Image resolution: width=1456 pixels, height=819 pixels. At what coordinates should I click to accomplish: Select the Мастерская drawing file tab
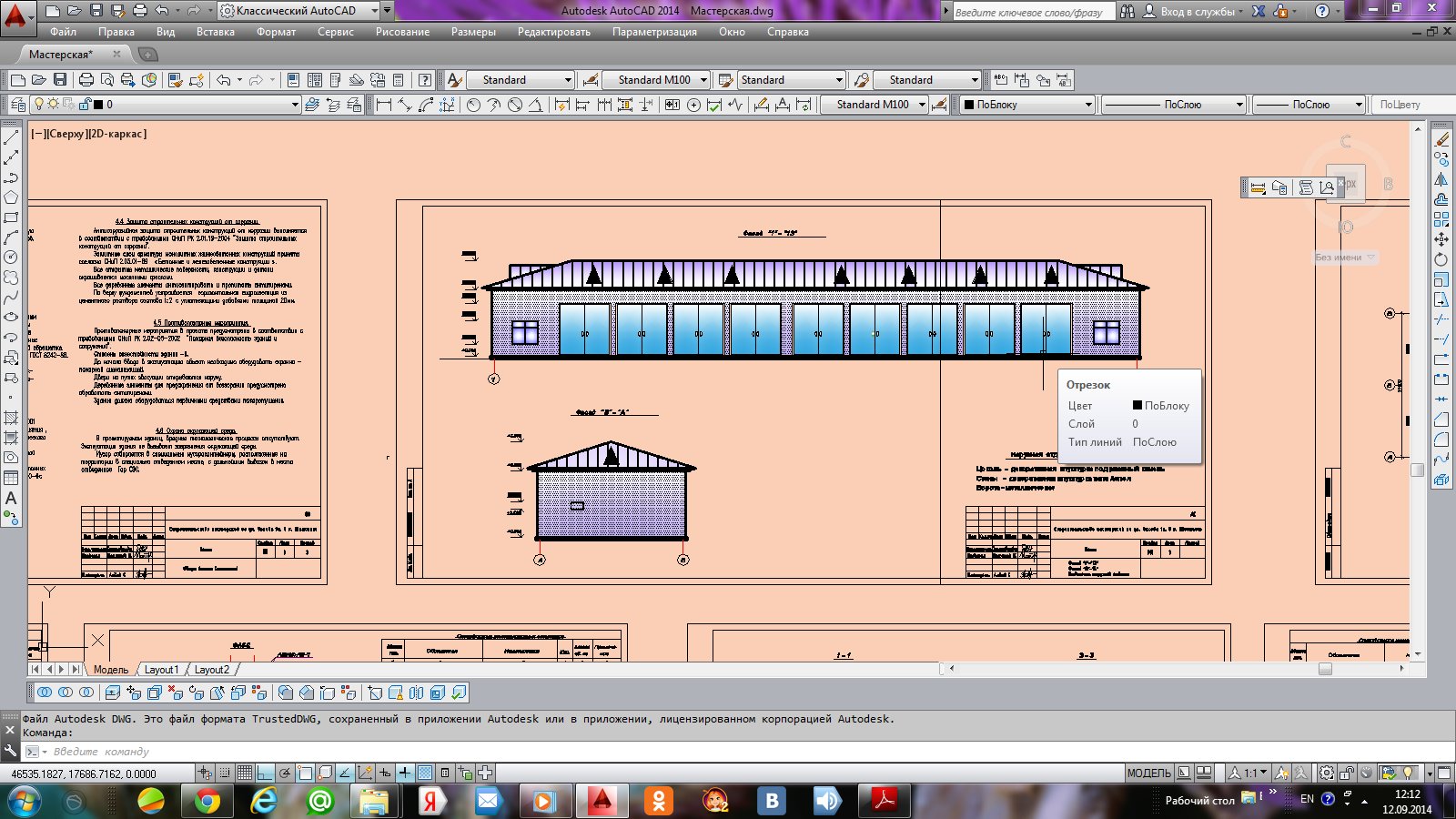click(x=61, y=55)
